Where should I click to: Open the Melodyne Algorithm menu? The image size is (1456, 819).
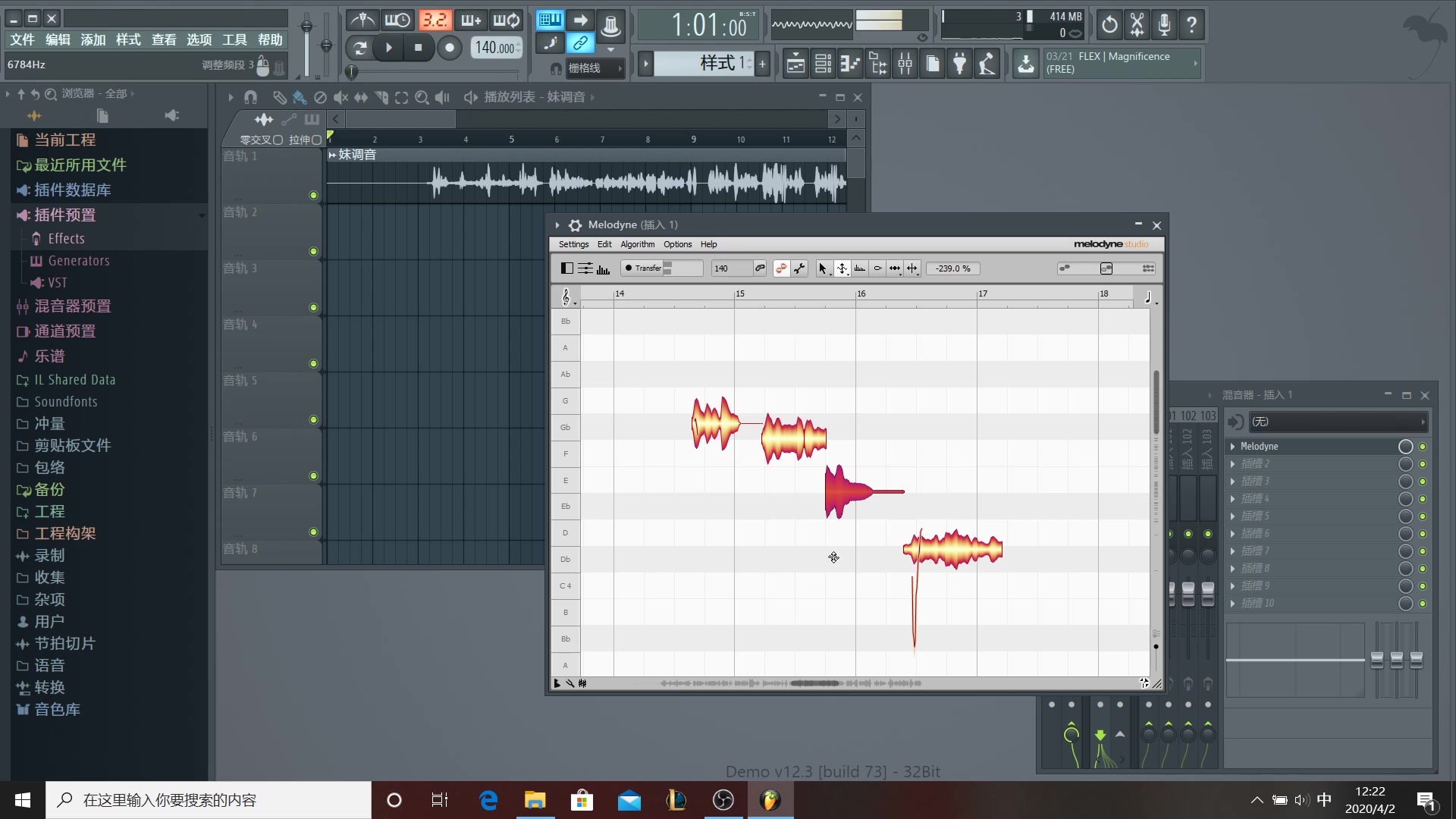click(637, 244)
